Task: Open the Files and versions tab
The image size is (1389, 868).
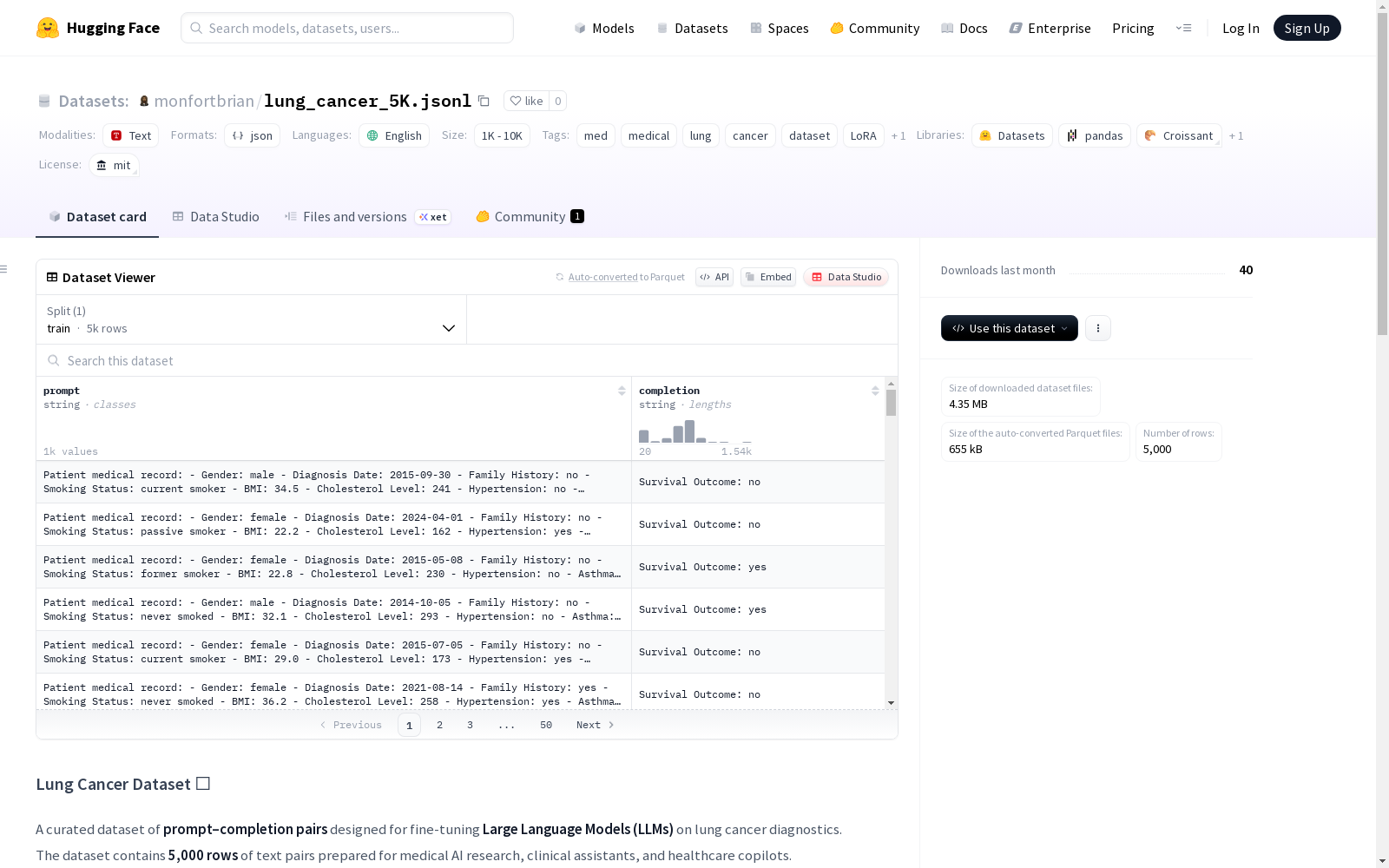Action: click(x=367, y=217)
